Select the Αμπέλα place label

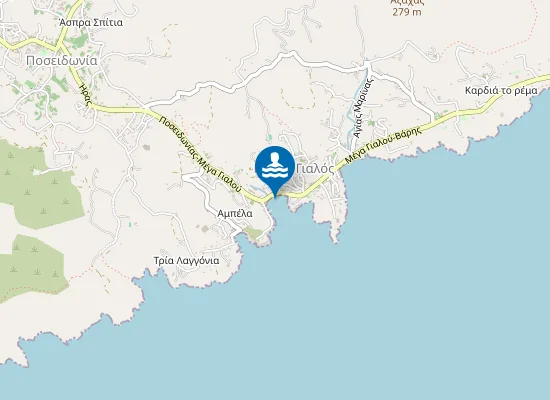pyautogui.click(x=235, y=213)
